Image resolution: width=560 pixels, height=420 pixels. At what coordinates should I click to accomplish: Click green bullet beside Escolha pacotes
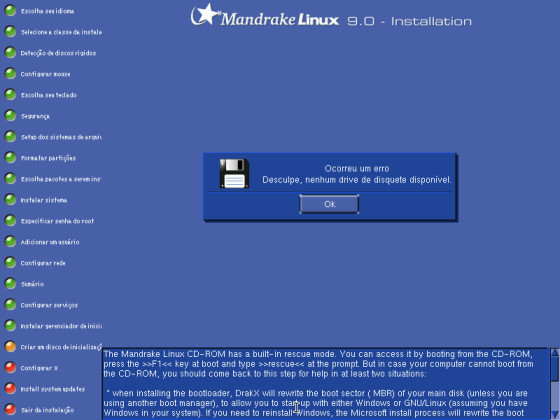tap(10, 179)
